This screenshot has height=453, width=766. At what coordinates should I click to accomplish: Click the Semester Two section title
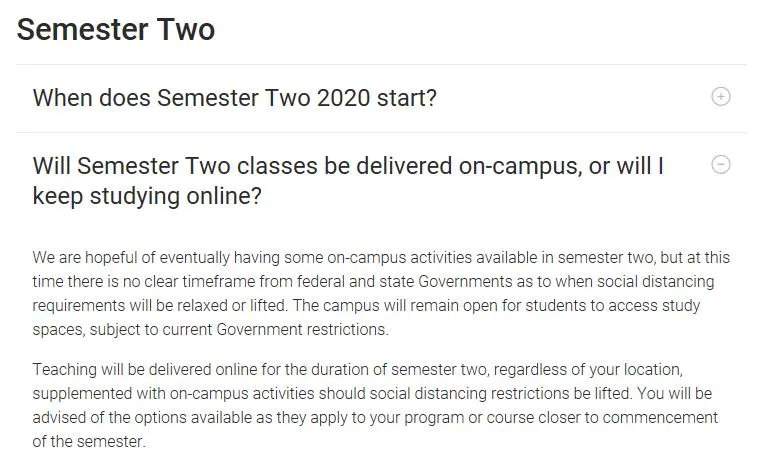point(116,29)
